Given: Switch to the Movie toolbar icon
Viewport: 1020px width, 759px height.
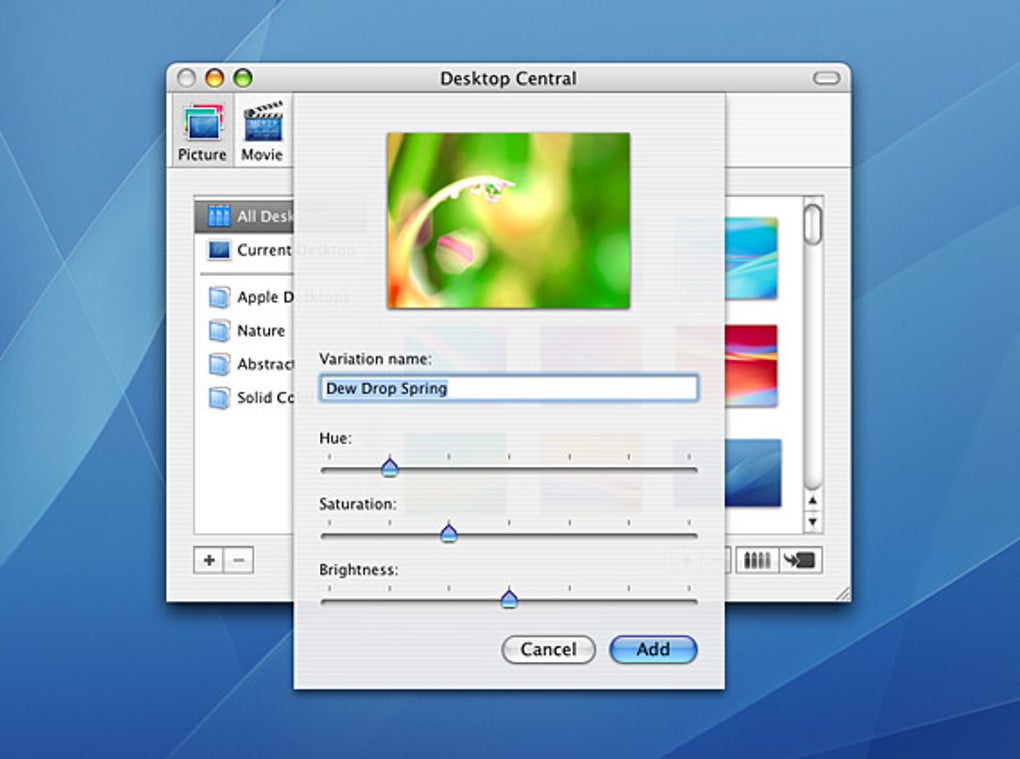Looking at the screenshot, I should pyautogui.click(x=262, y=131).
